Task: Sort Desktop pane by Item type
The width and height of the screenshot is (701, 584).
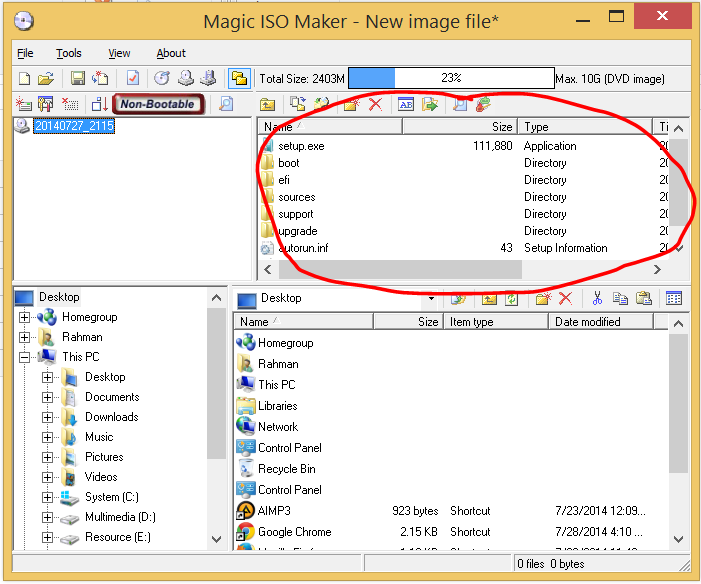Action: click(x=496, y=322)
